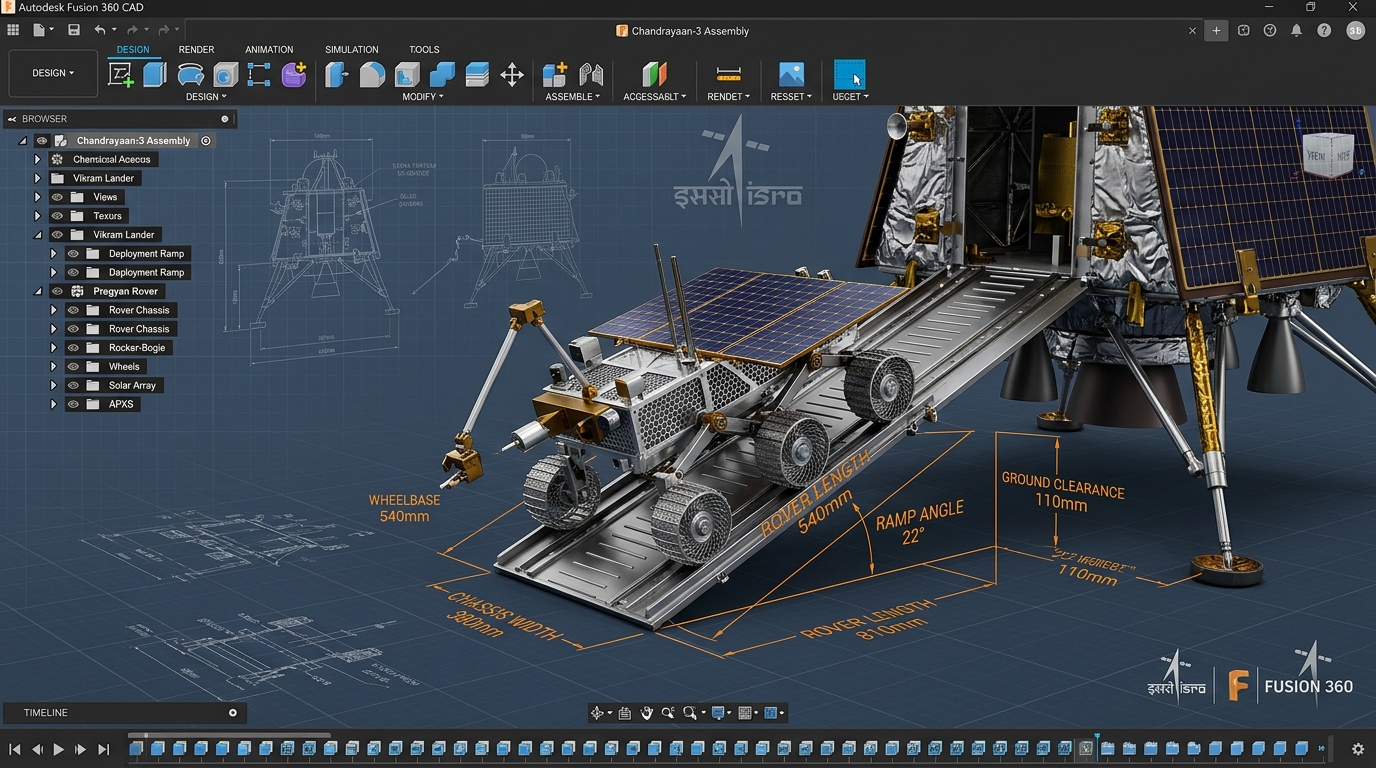This screenshot has height=768, width=1376.
Task: Select the rectangle with corner handles tool
Action: (x=259, y=75)
